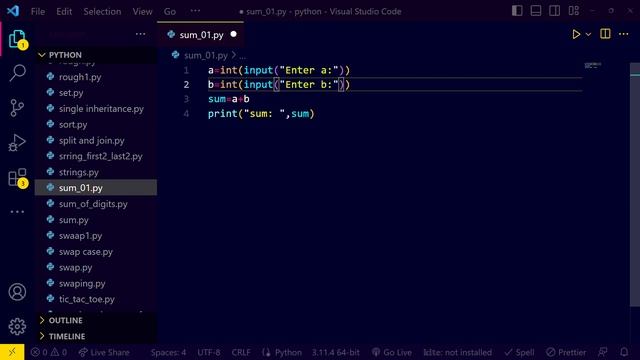
Task: Click the Prettier status item
Action: 566,352
